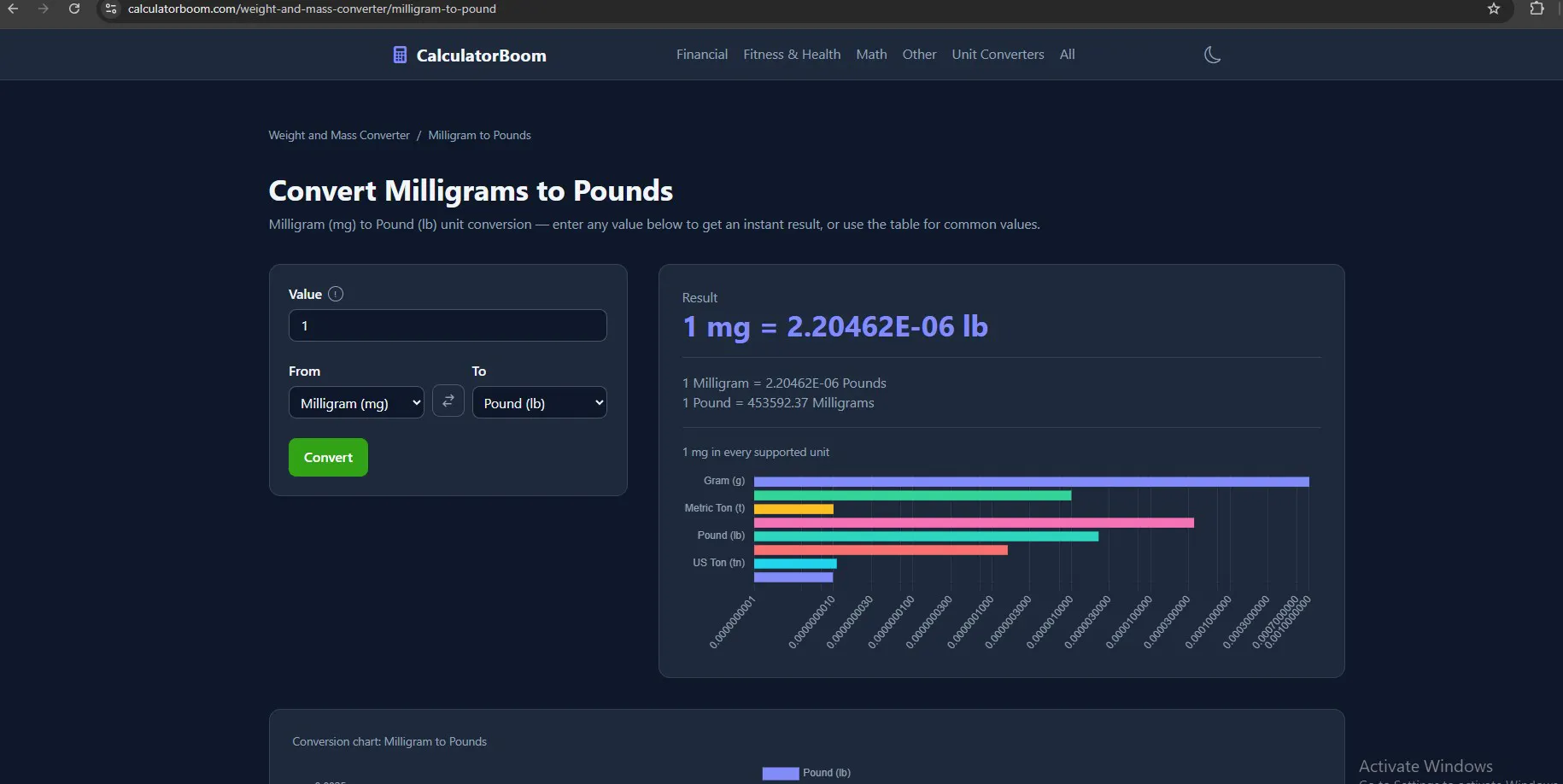The image size is (1563, 784).
Task: Click the purple Gram (g) bar
Action: pyautogui.click(x=1031, y=482)
